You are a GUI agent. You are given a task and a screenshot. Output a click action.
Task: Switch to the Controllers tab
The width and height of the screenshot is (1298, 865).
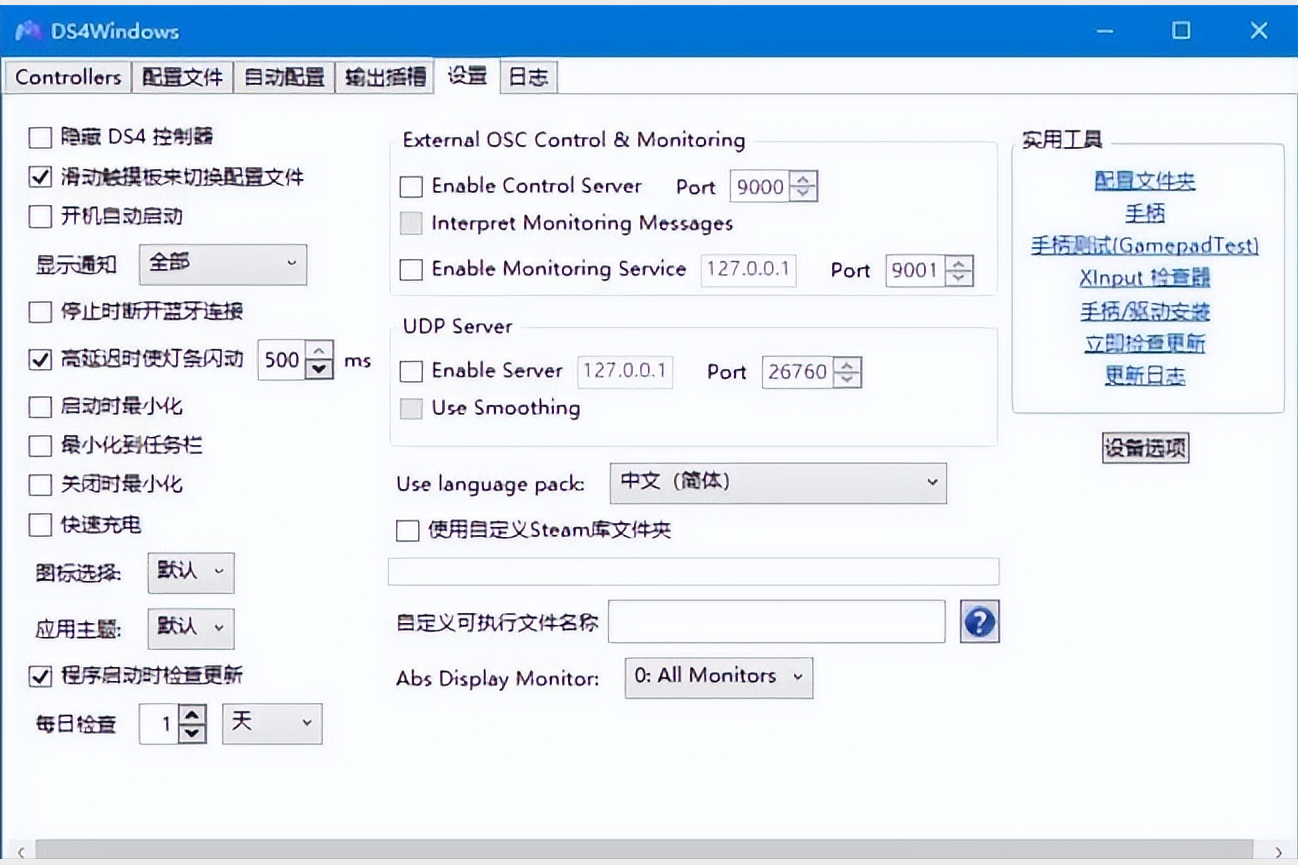(x=68, y=77)
